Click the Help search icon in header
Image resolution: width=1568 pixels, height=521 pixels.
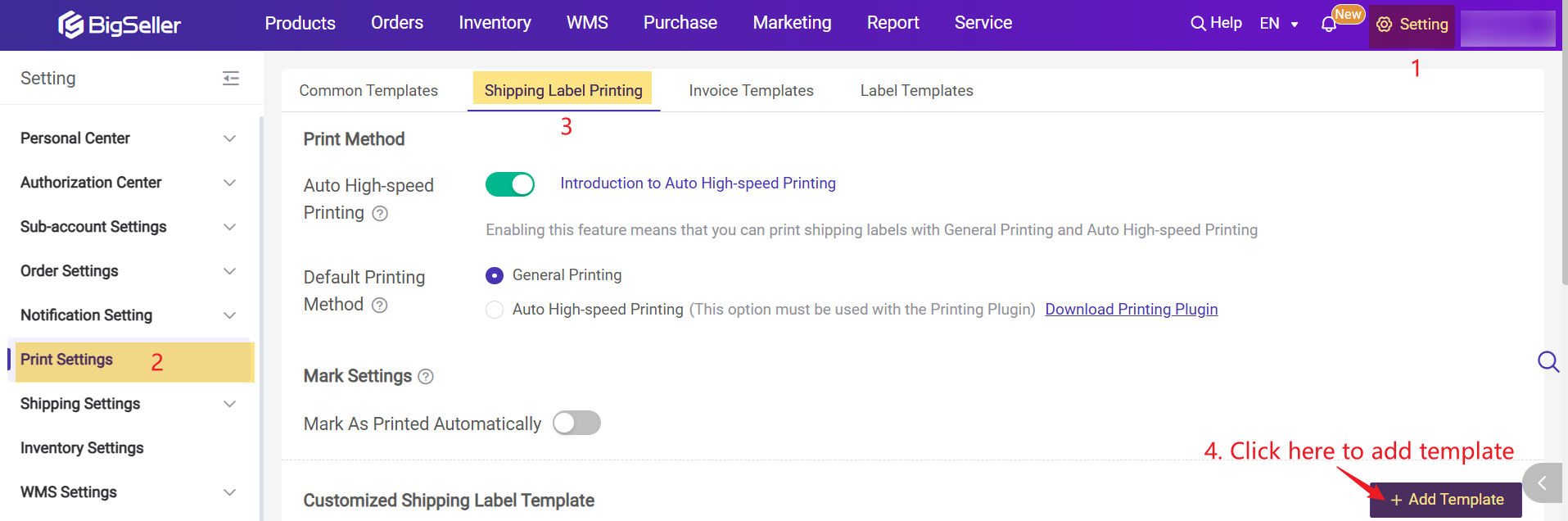tap(1198, 24)
